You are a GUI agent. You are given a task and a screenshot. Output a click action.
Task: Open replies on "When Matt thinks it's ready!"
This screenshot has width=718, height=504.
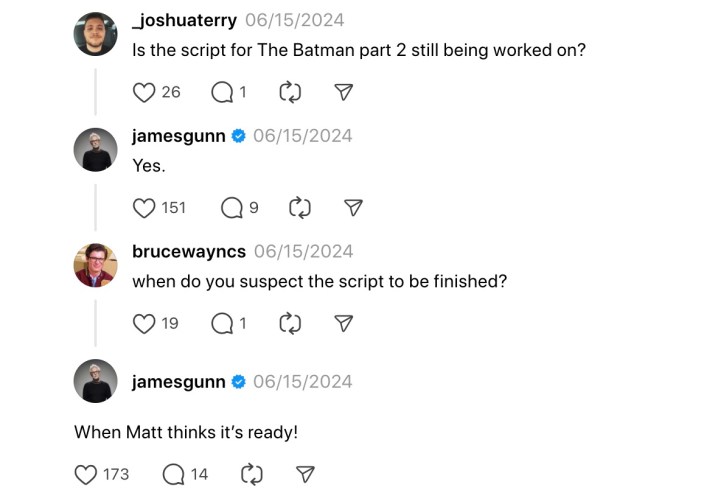(x=173, y=474)
